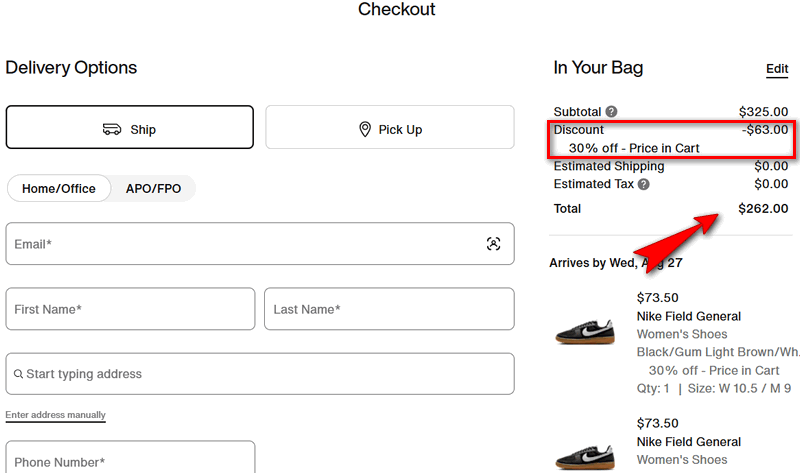Choose the Pick Up delivery option
The width and height of the screenshot is (800, 473).
390,127
